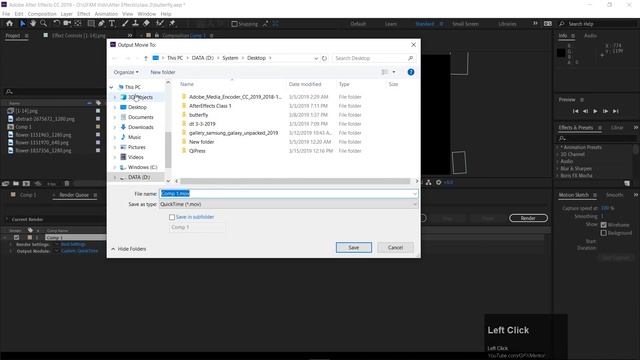
Task: Step to previous frame in Preview panel
Action: click(585, 111)
